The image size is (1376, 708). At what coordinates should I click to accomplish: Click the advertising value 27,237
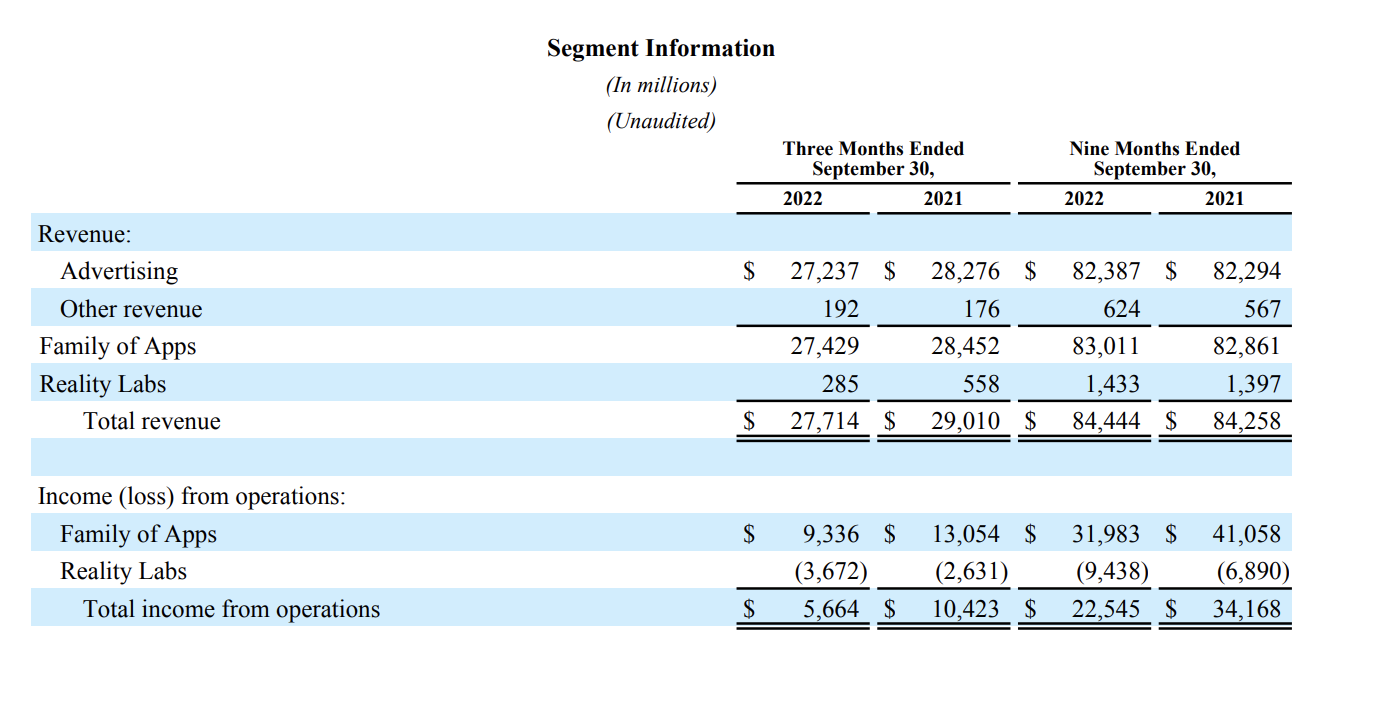point(824,272)
